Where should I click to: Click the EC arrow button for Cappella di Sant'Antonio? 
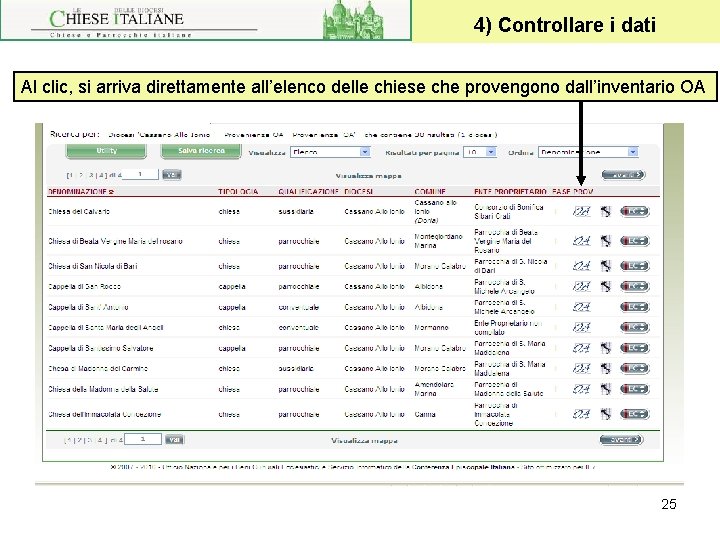[635, 307]
